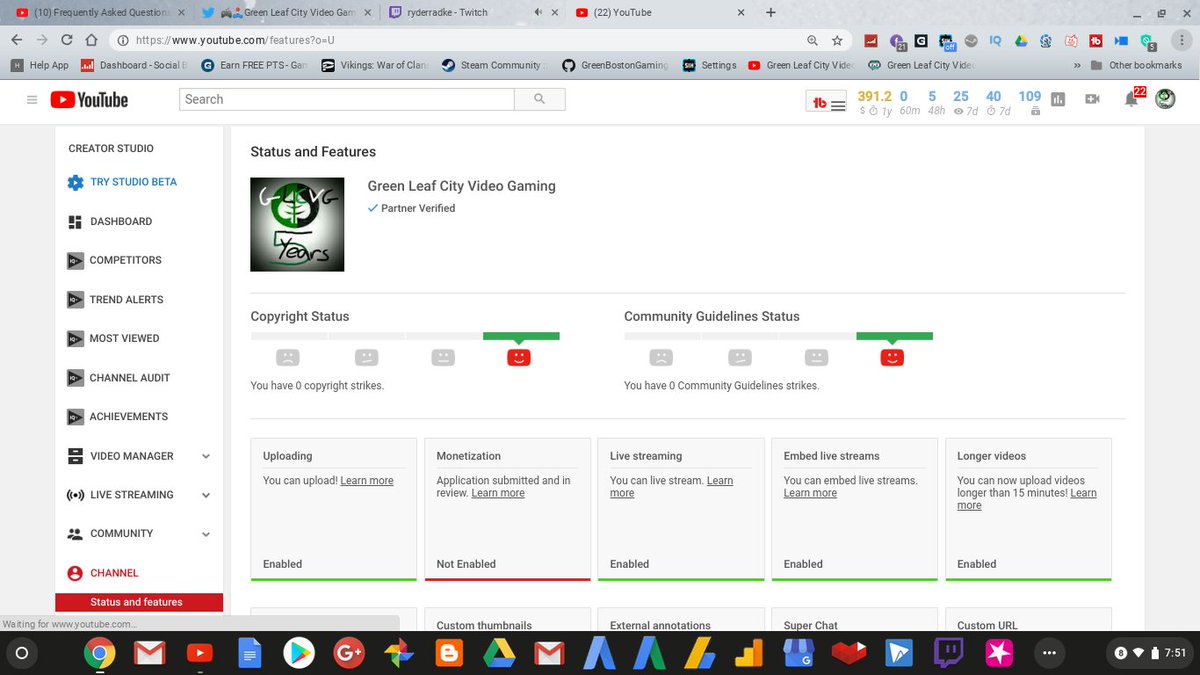Open Other bookmarks folder
The width and height of the screenshot is (1200, 675).
click(x=1137, y=65)
